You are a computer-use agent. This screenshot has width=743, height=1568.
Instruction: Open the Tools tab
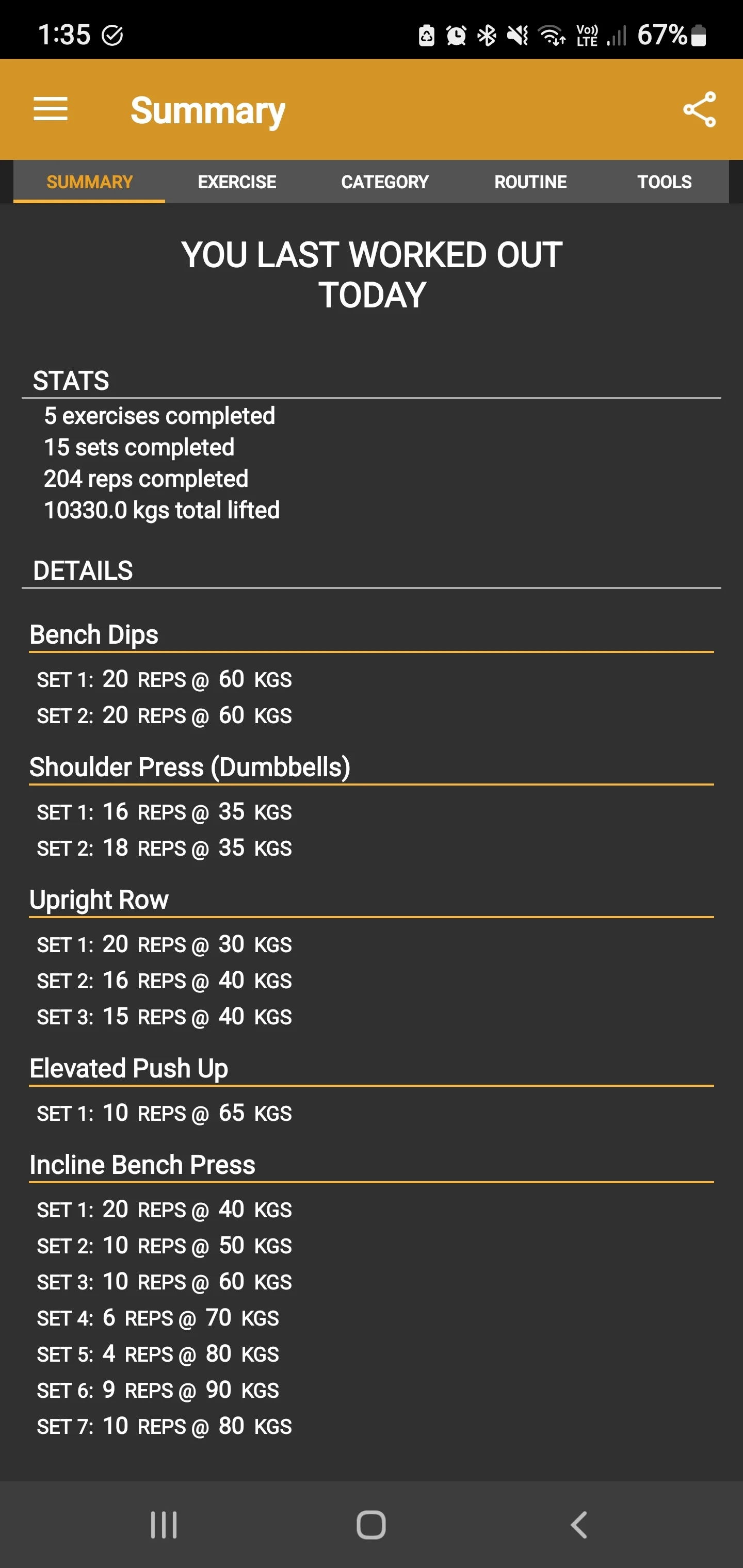665,182
